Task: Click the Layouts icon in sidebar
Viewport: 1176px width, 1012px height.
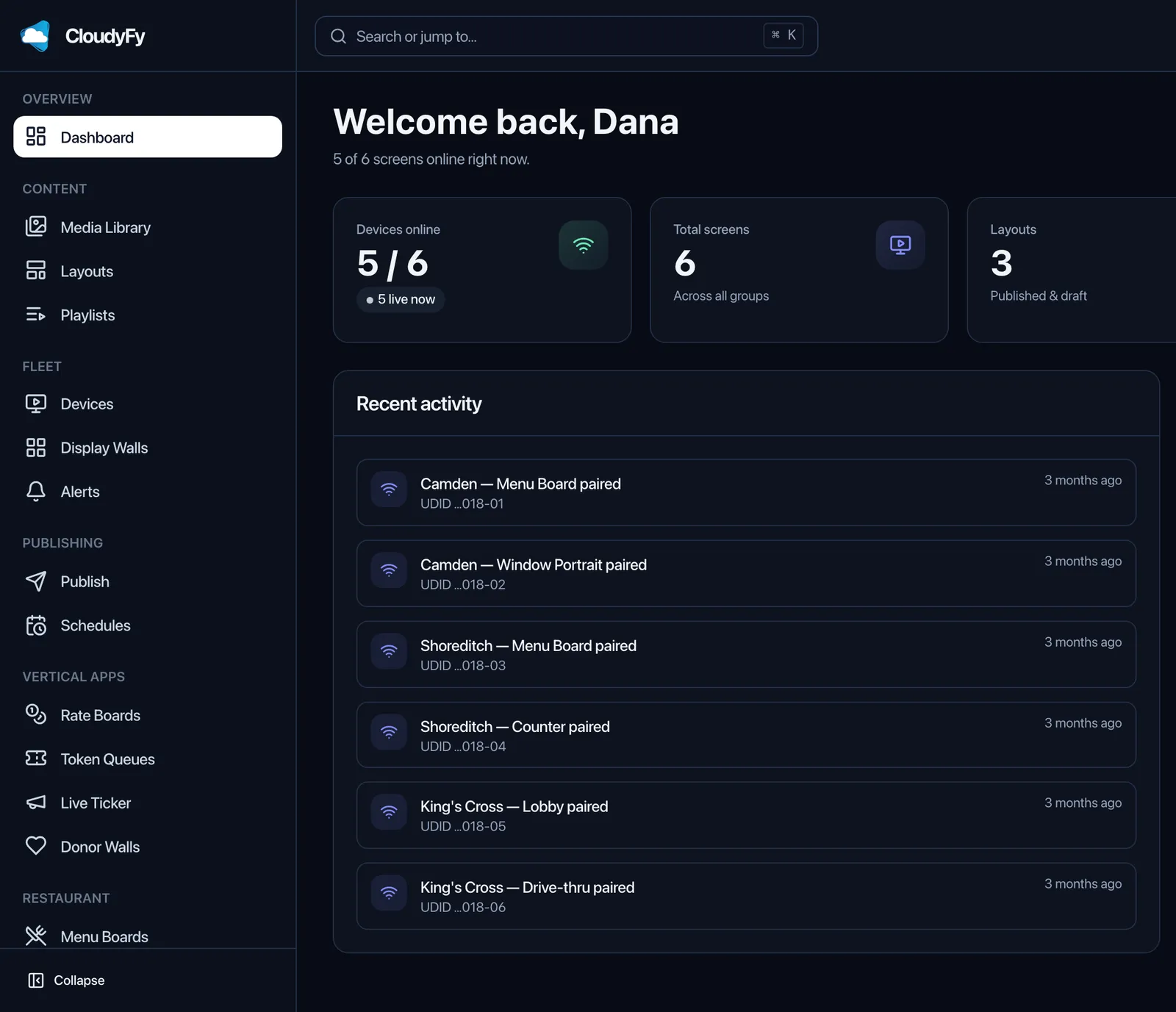Action: (x=36, y=270)
